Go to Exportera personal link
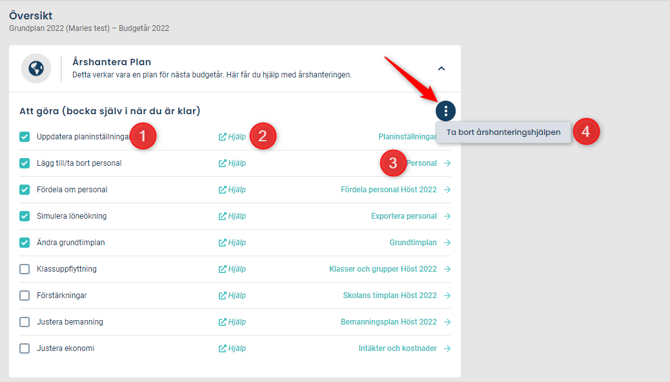This screenshot has height=382, width=670. coord(404,216)
